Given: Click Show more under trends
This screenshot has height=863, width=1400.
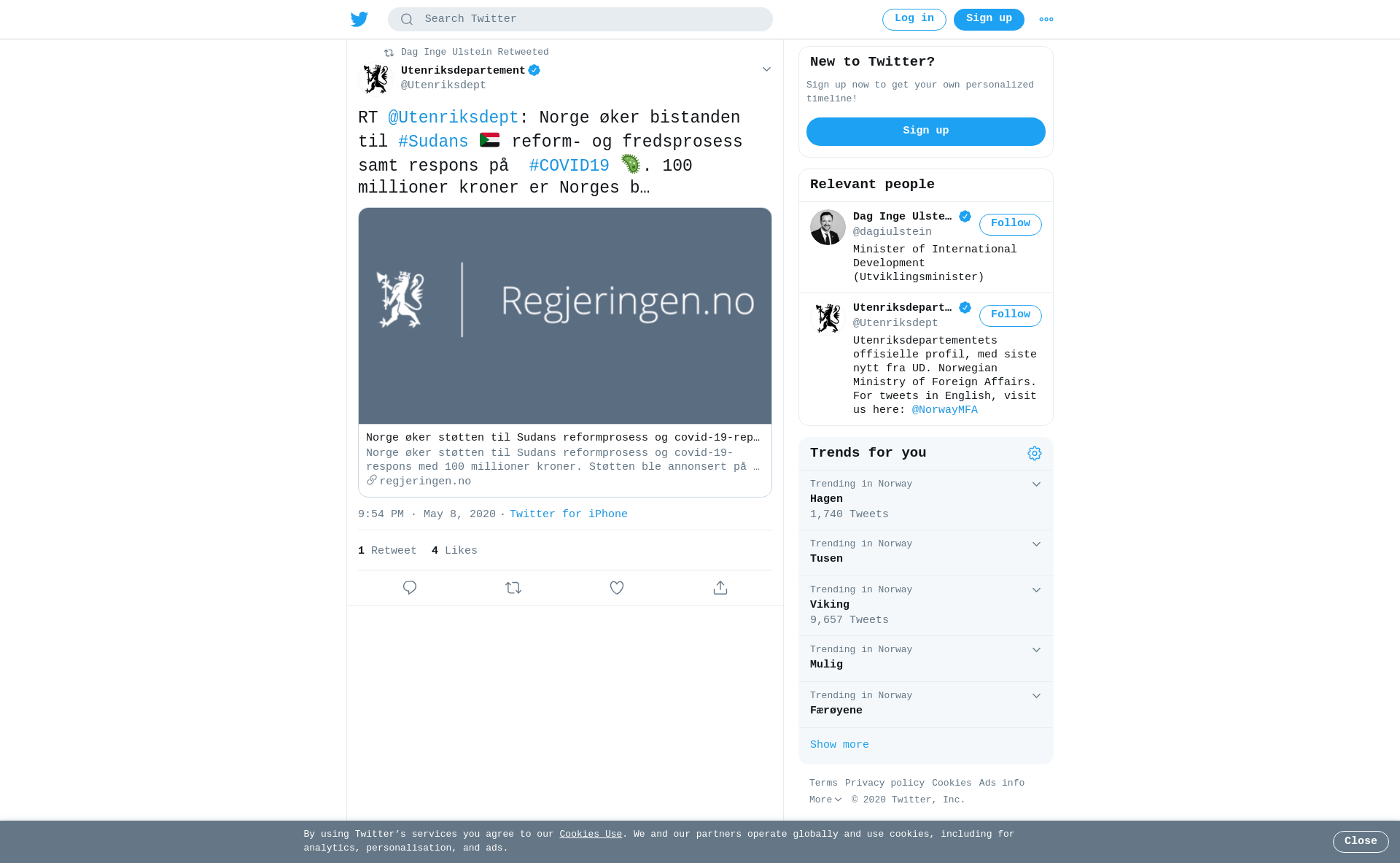Looking at the screenshot, I should (839, 745).
